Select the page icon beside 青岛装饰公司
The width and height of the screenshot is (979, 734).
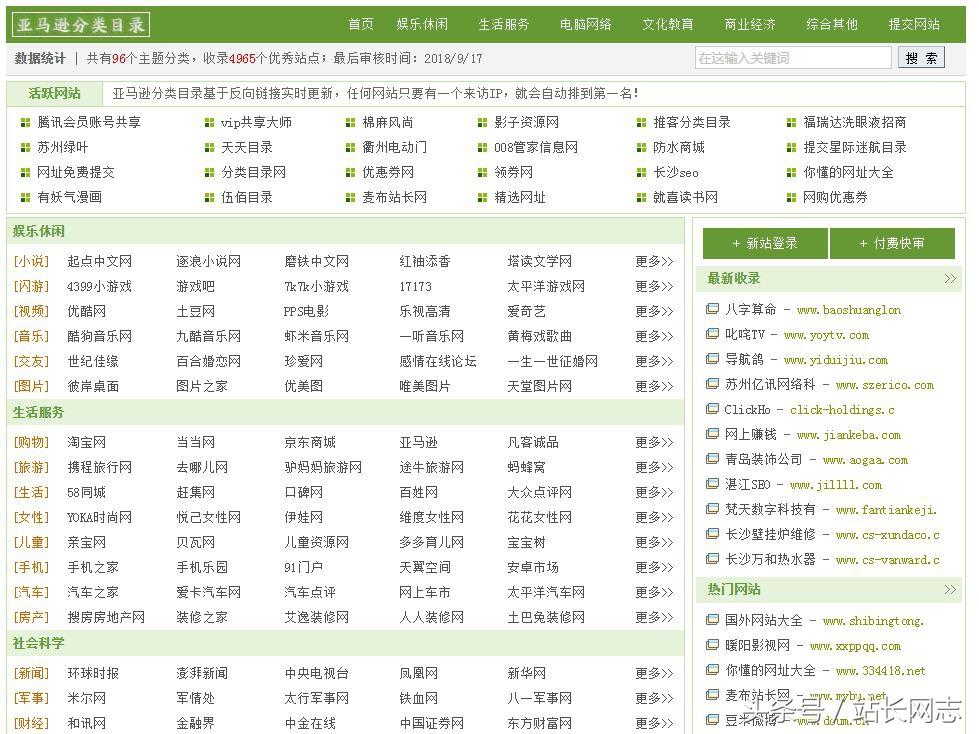pyautogui.click(x=712, y=459)
